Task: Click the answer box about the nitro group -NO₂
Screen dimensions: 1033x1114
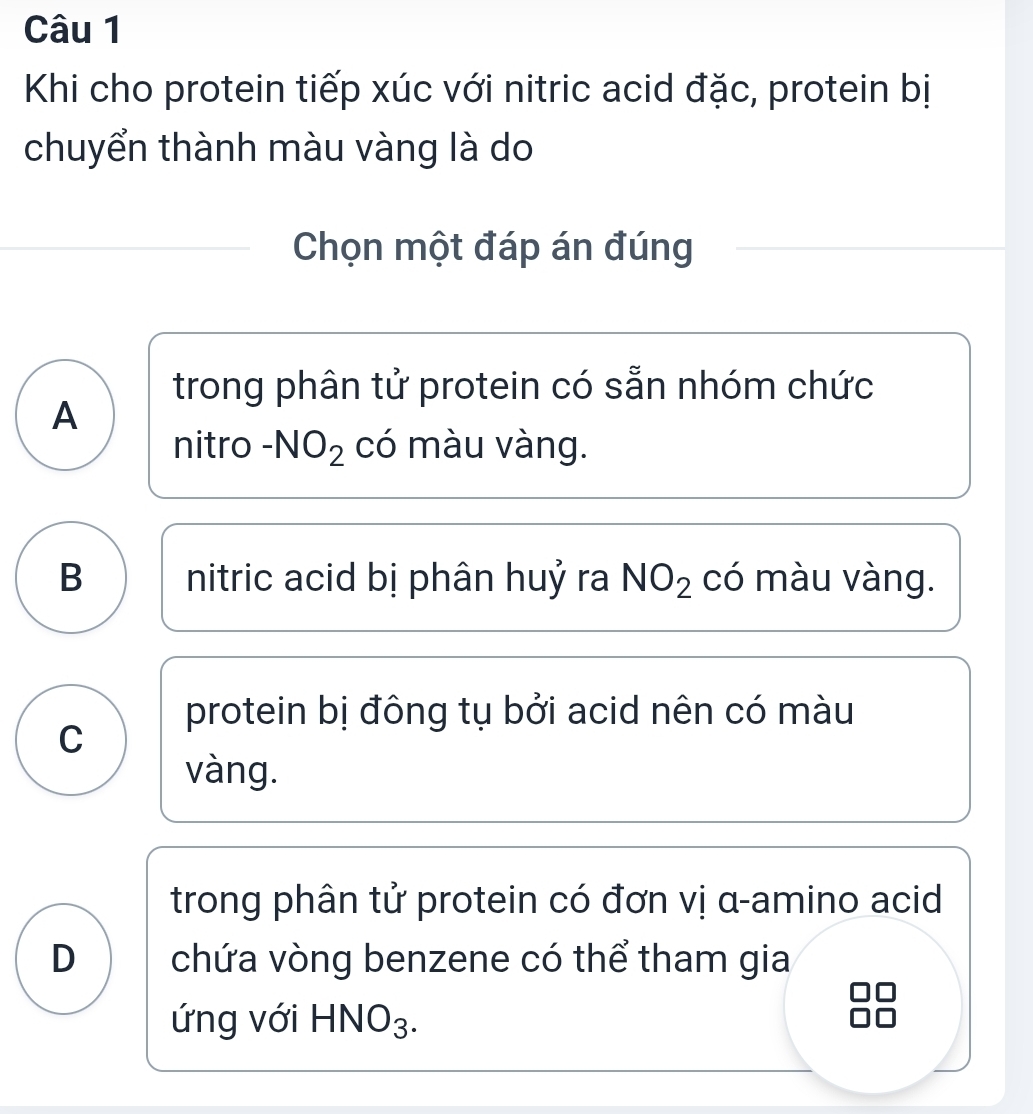Action: (559, 415)
